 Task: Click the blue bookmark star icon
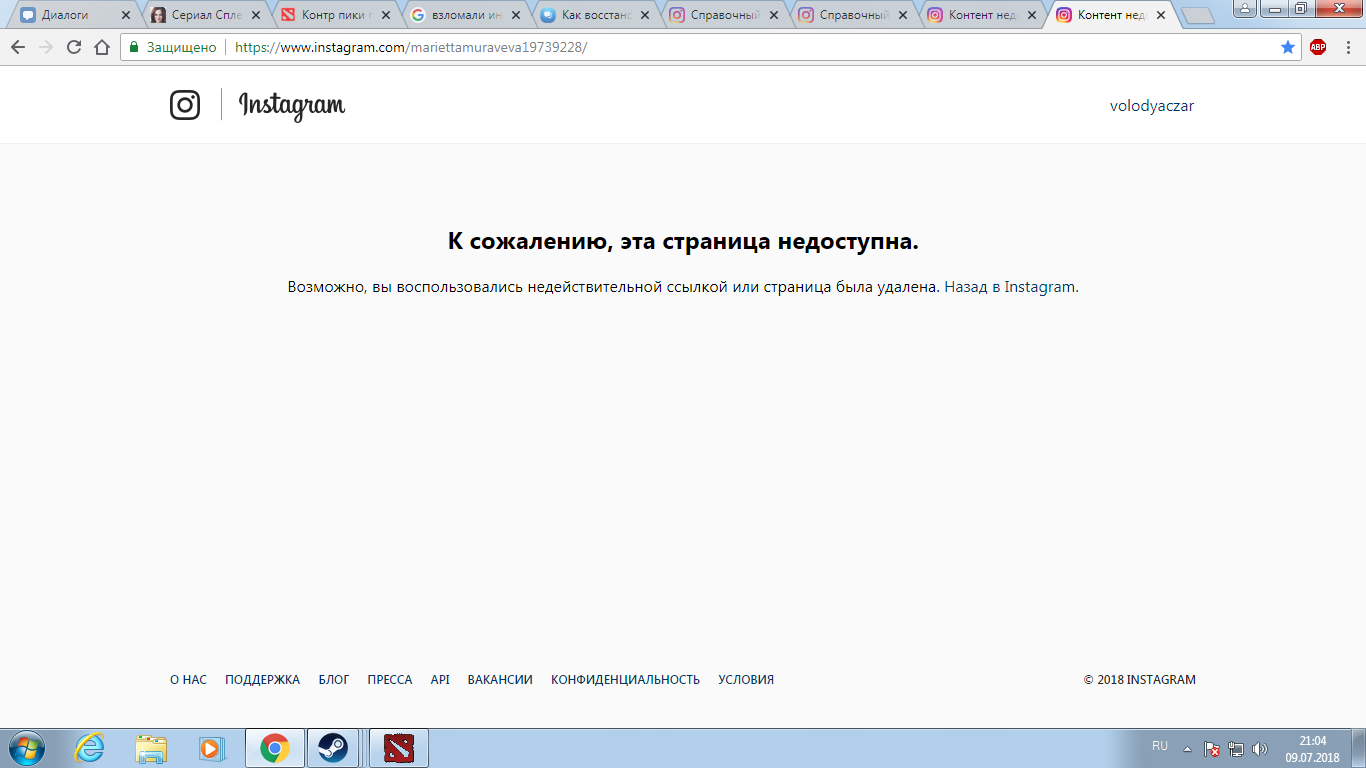tap(1288, 47)
